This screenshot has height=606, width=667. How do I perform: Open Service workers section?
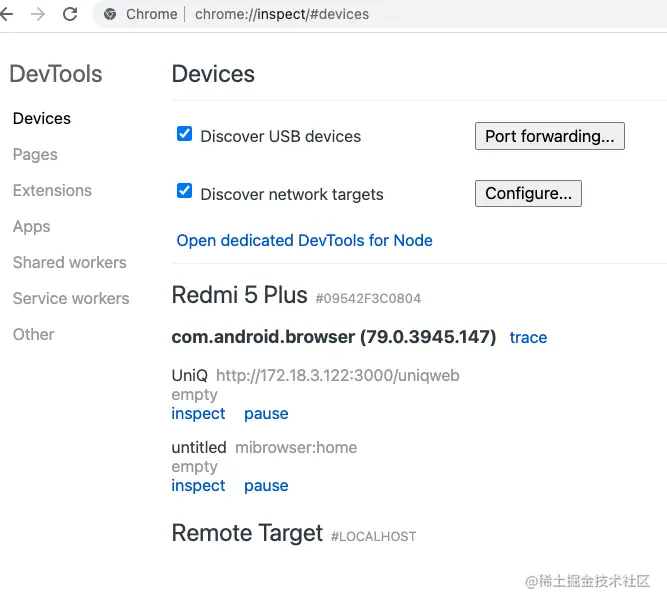(71, 298)
